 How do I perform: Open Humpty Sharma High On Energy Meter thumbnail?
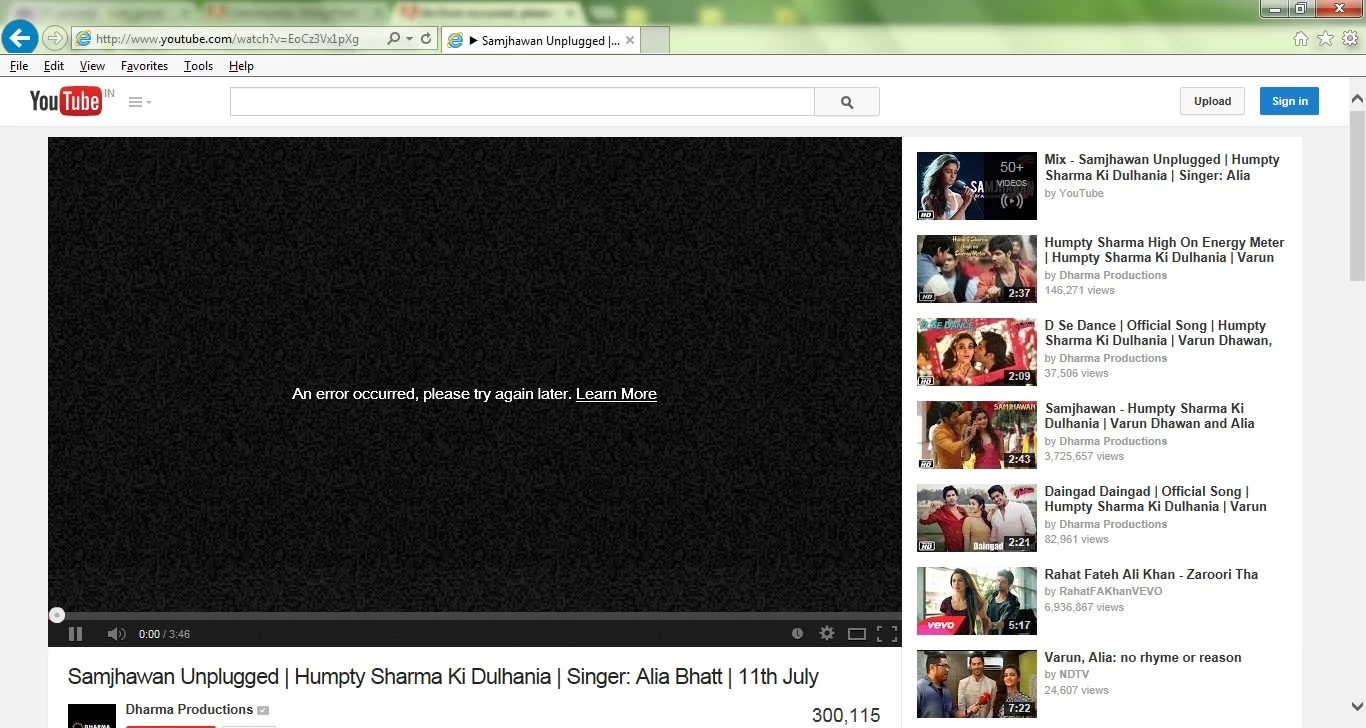pyautogui.click(x=977, y=269)
